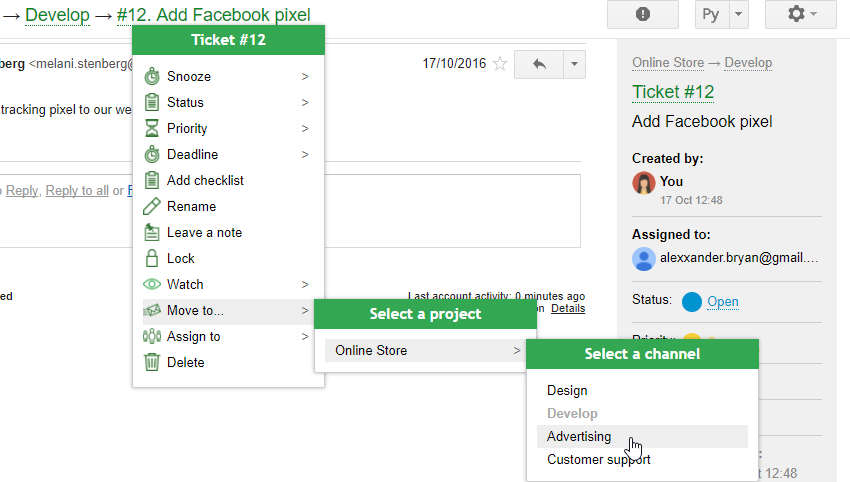Click the Priority hourglass icon

[152, 128]
